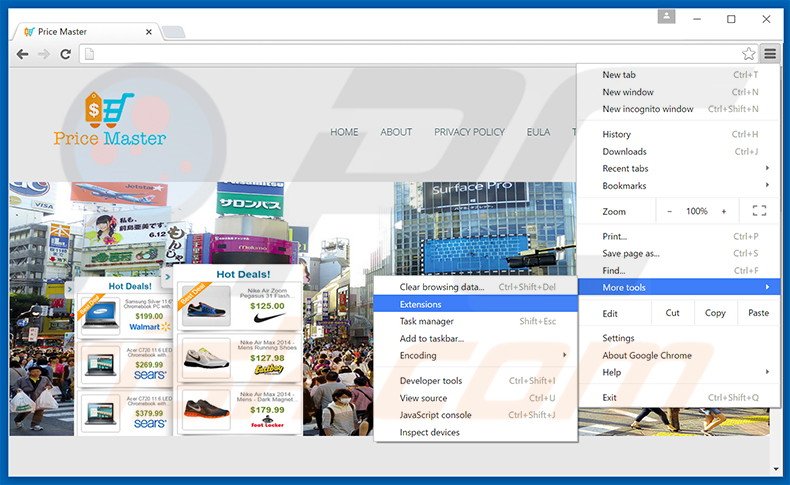Choose New window from Chrome menu
This screenshot has width=790, height=485.
pos(679,92)
